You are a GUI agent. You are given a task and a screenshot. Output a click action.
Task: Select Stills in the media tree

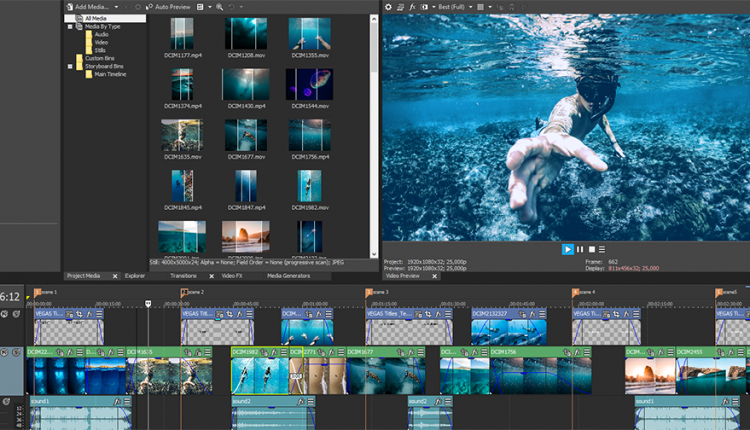(x=100, y=50)
